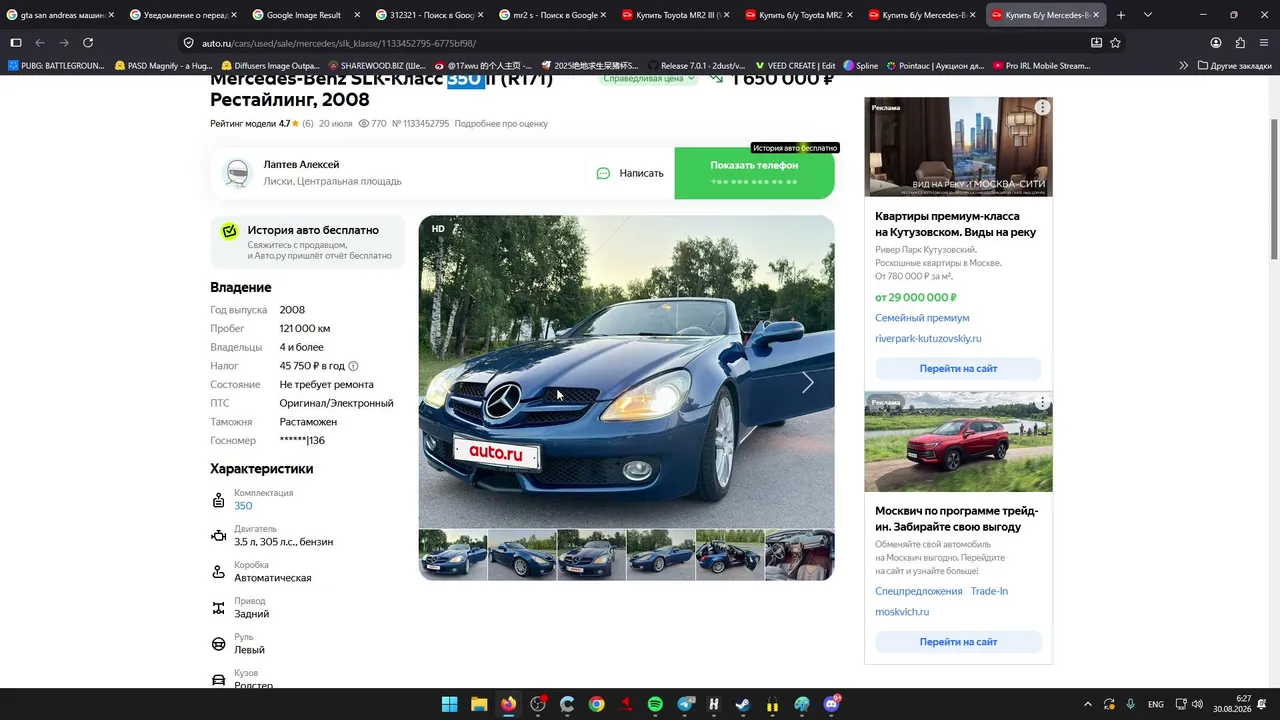Click the microphone icon in system tray
The height and width of the screenshot is (720, 1280).
(x=1131, y=704)
